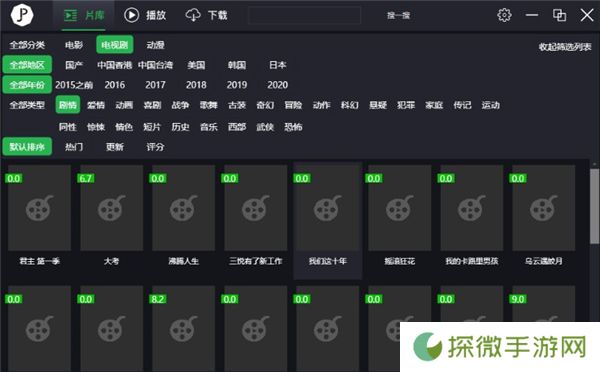Viewport: 600px width, 372px height.
Task: Select the 动漫 category
Action: [x=155, y=45]
